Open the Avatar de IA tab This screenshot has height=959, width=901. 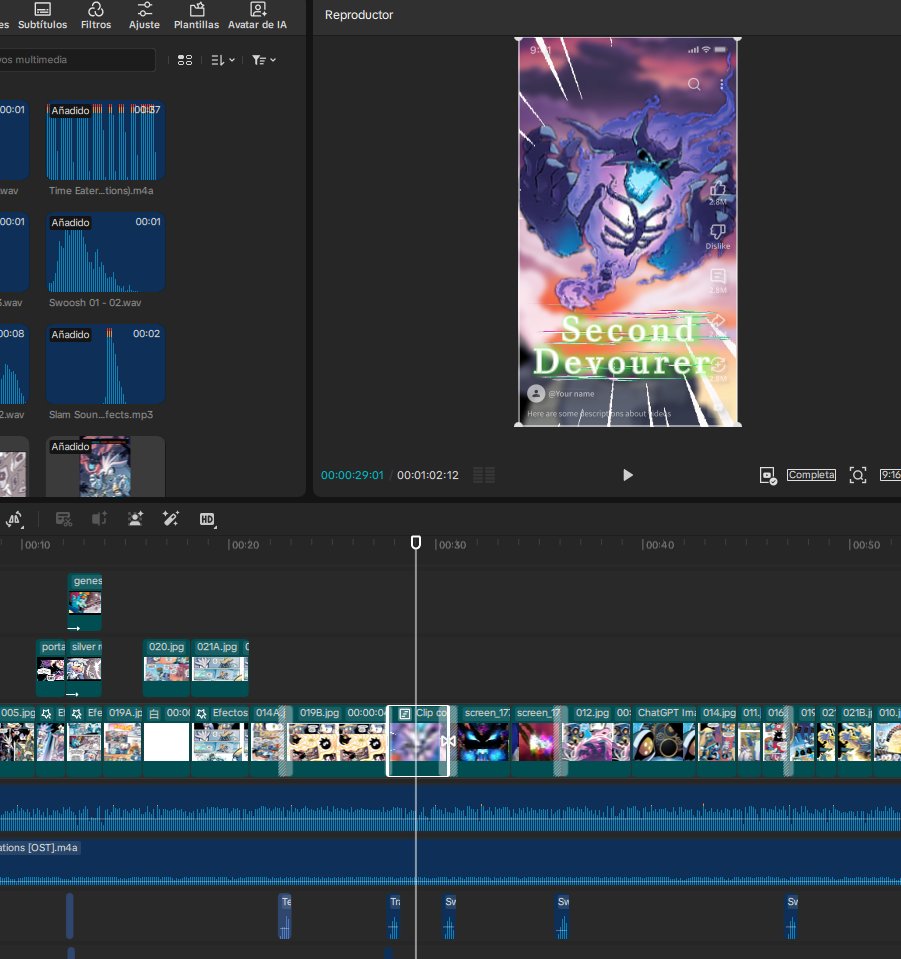[258, 16]
